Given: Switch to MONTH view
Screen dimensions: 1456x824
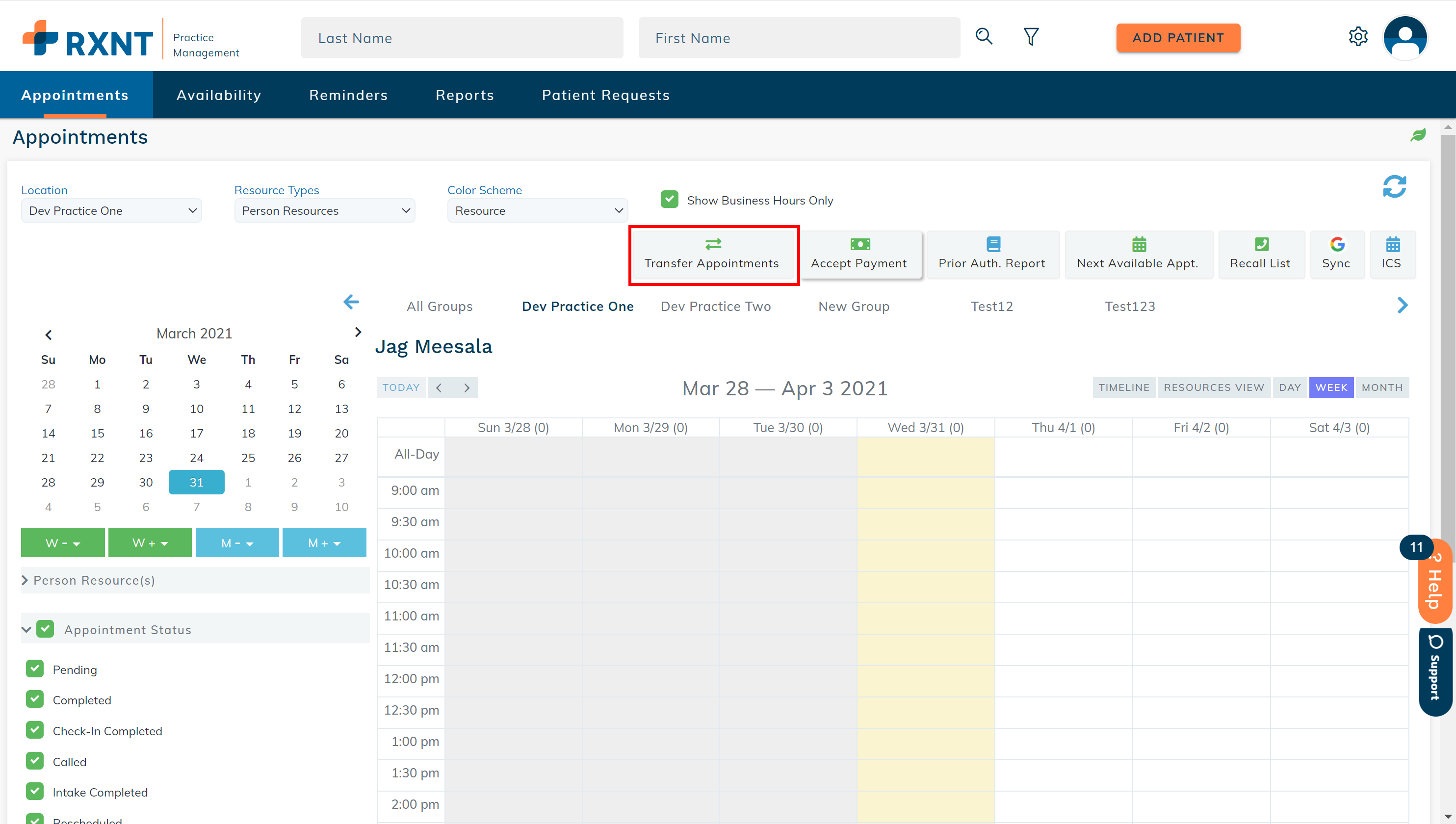Looking at the screenshot, I should pyautogui.click(x=1382, y=387).
